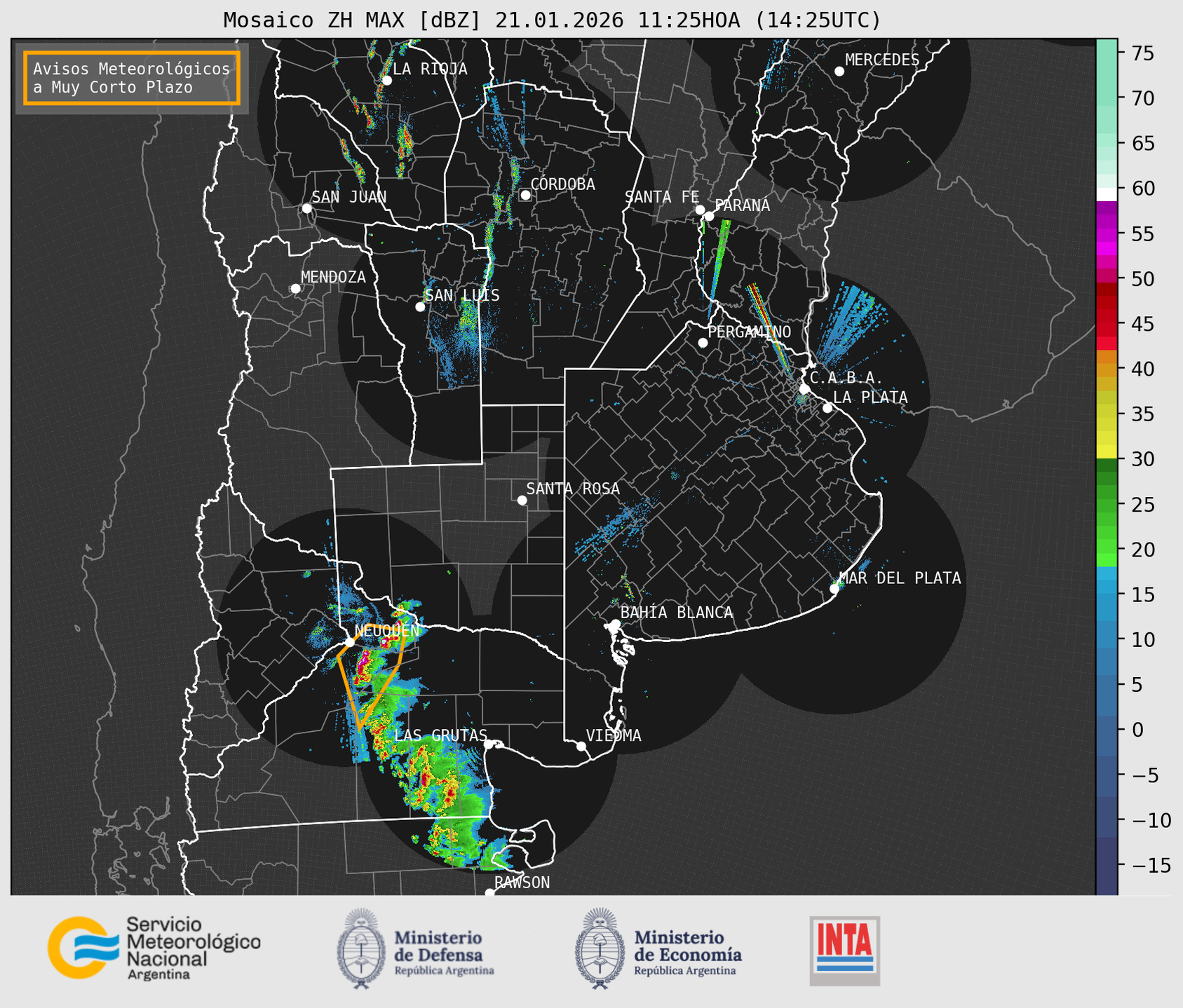The image size is (1183, 1008).
Task: Select the SAN LUIS map label
Action: pyautogui.click(x=462, y=295)
